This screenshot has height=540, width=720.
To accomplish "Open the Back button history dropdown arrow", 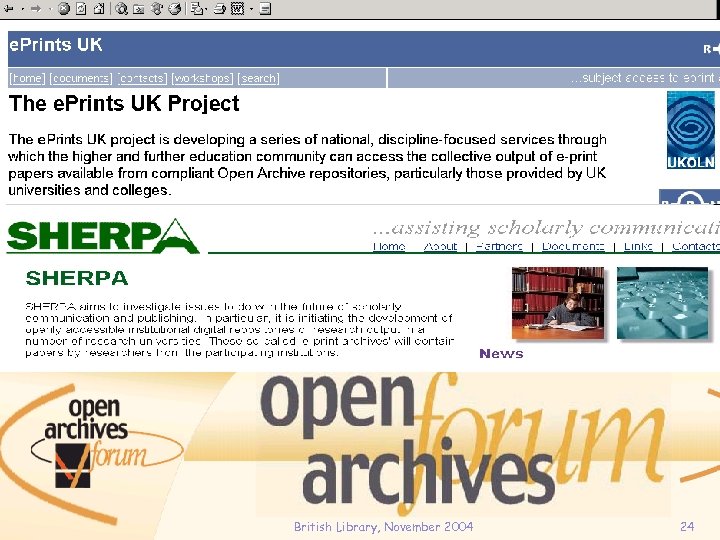I will click(x=22, y=9).
